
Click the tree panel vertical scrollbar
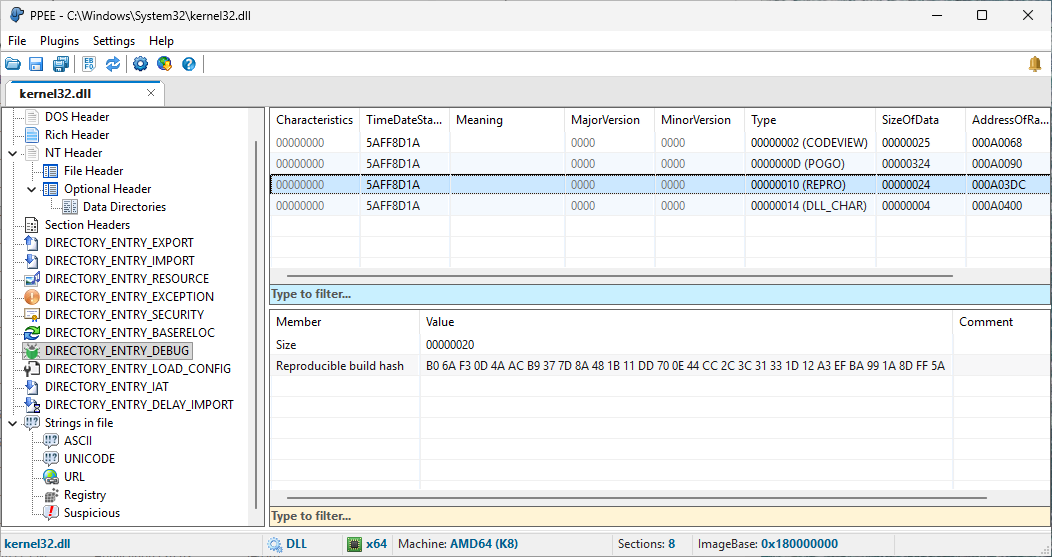click(x=257, y=325)
